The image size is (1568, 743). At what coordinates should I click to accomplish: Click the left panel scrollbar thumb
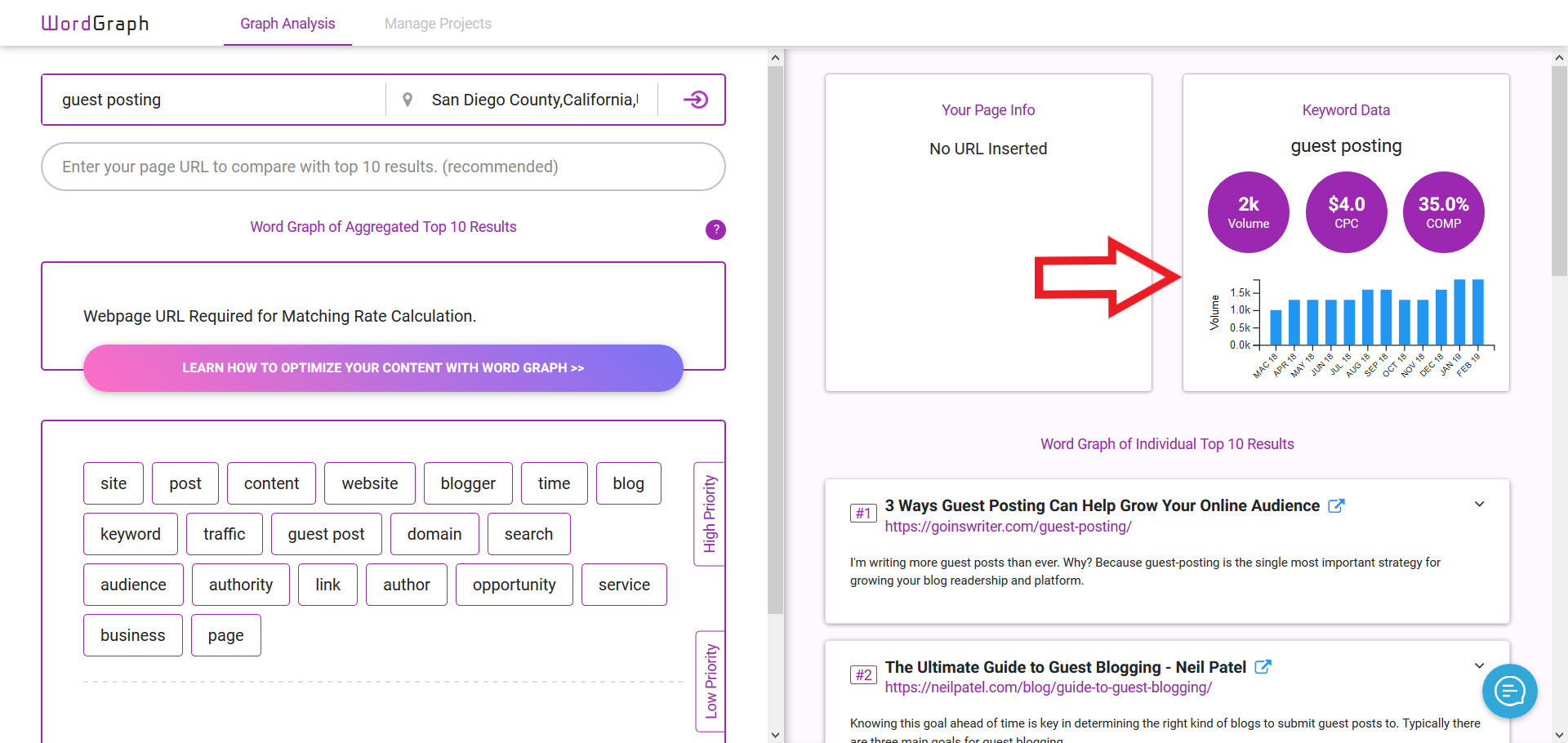776,339
